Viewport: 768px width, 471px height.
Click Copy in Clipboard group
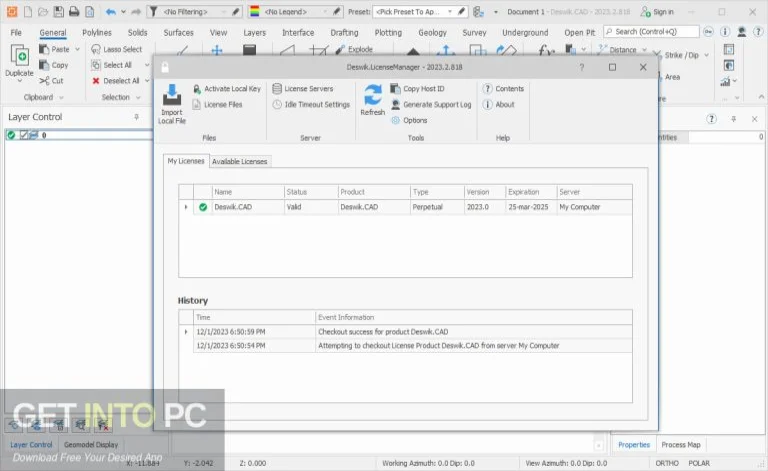(54, 65)
